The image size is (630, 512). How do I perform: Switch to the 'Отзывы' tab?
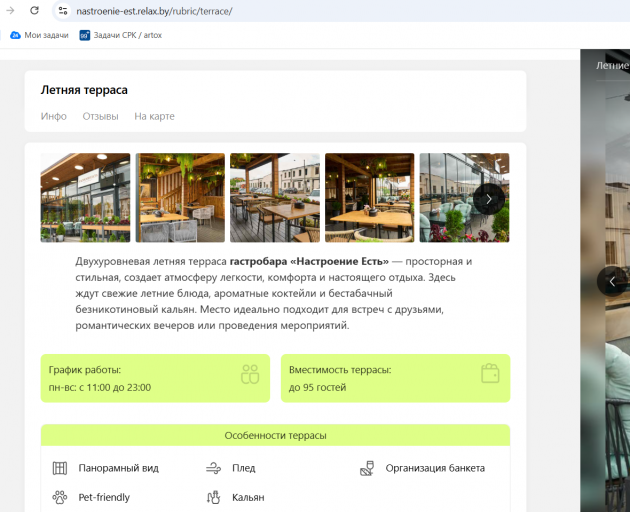click(x=100, y=116)
